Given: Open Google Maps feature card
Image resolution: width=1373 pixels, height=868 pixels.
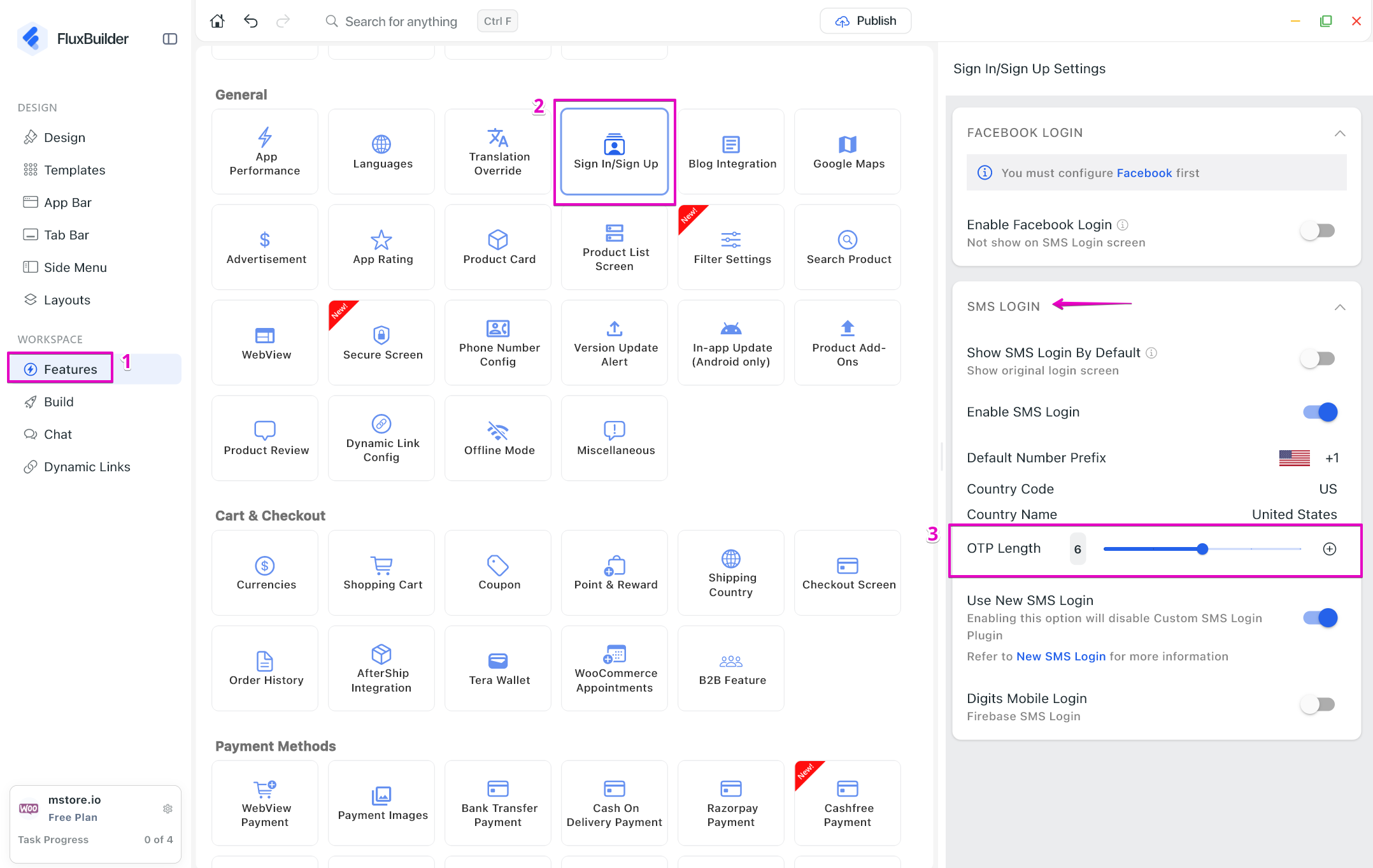Looking at the screenshot, I should point(848,152).
